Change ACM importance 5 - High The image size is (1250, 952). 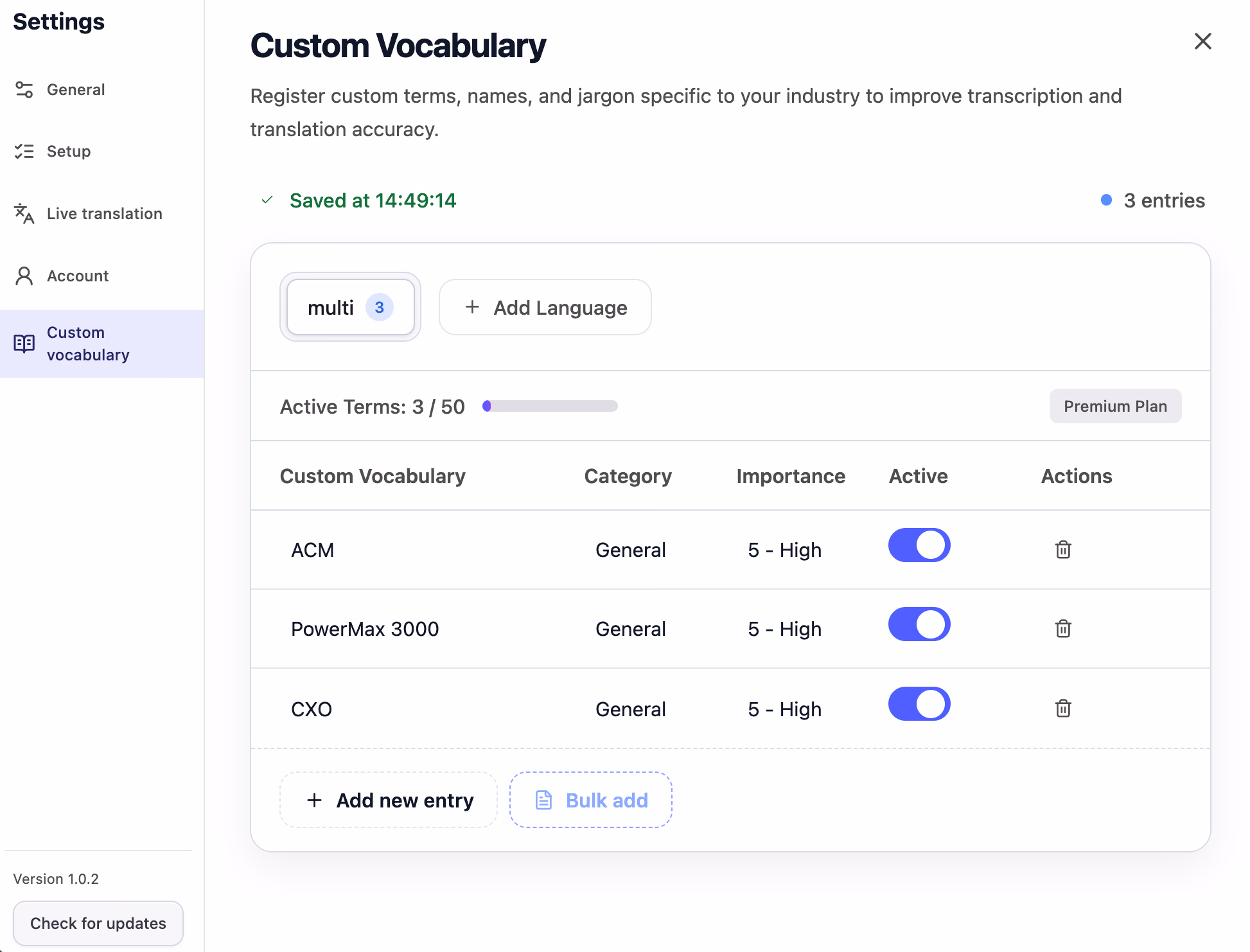[784, 551]
